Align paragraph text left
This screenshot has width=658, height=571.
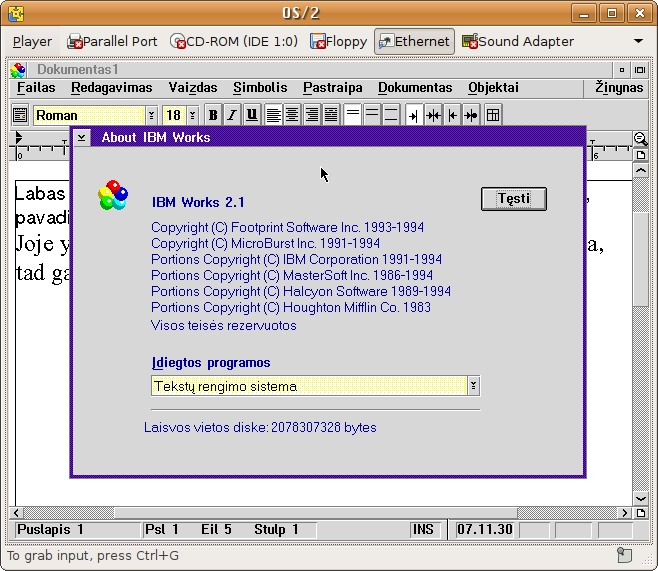274,115
